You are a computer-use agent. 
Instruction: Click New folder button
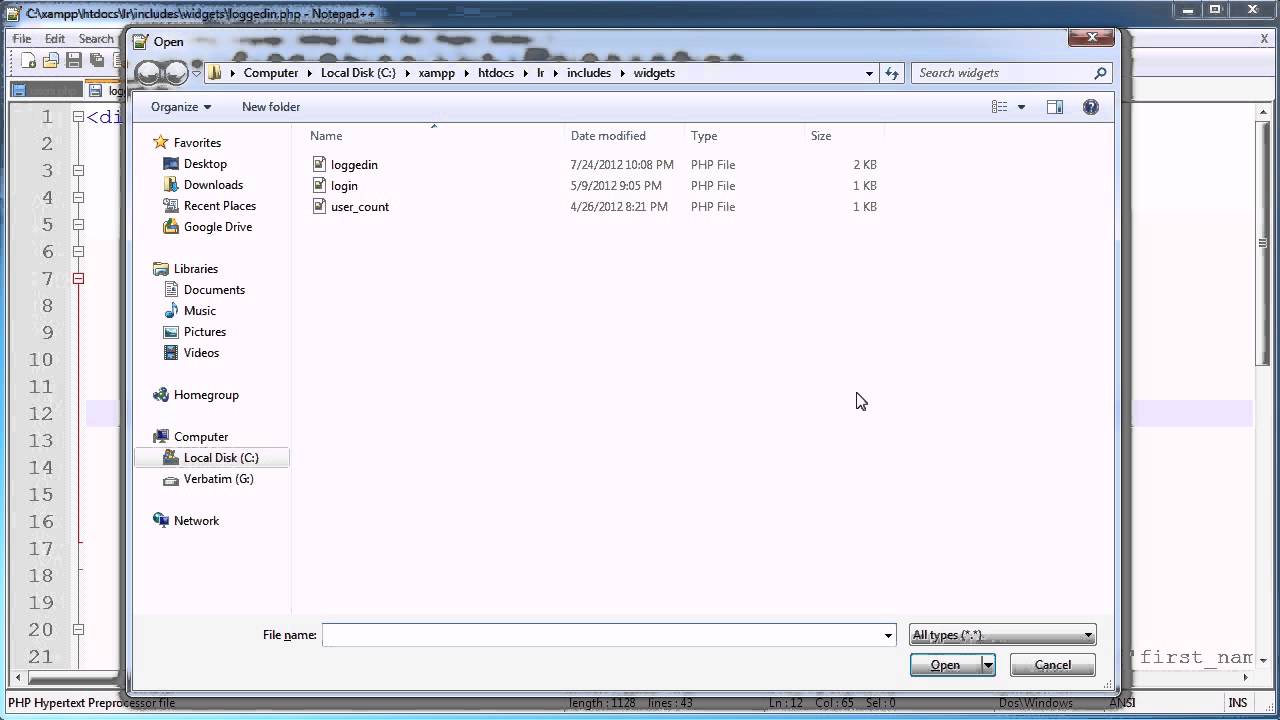point(271,107)
